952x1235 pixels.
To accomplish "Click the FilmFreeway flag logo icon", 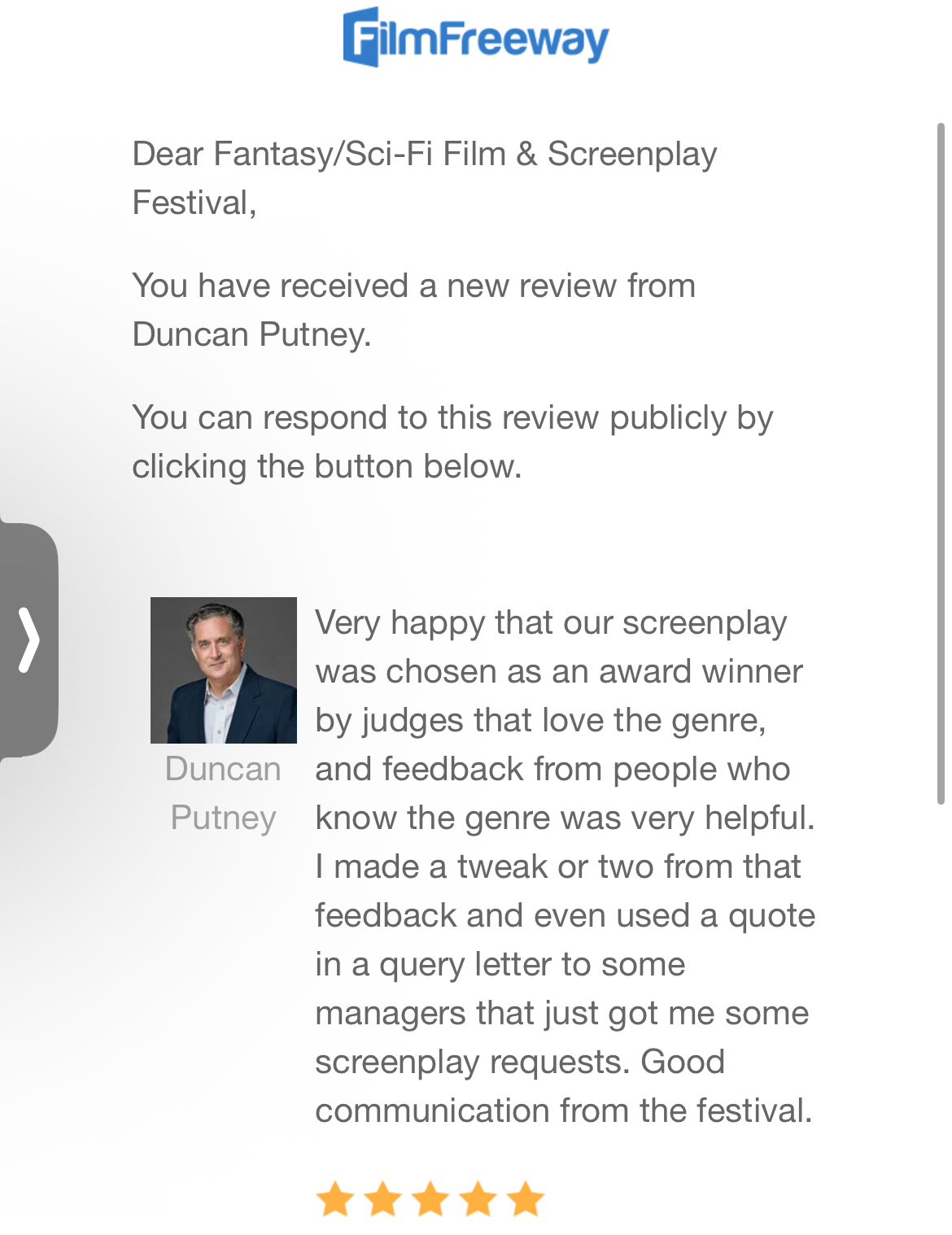I will [361, 37].
